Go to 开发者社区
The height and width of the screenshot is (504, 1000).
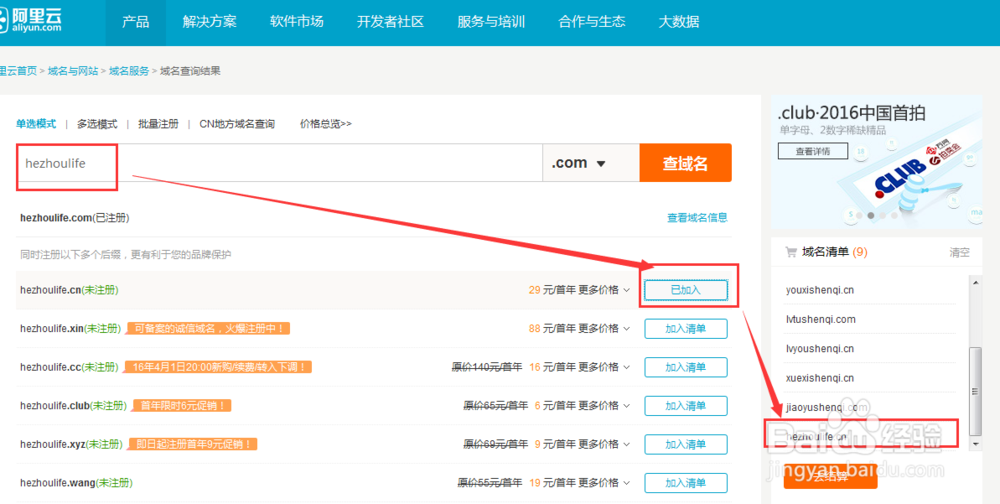[390, 22]
